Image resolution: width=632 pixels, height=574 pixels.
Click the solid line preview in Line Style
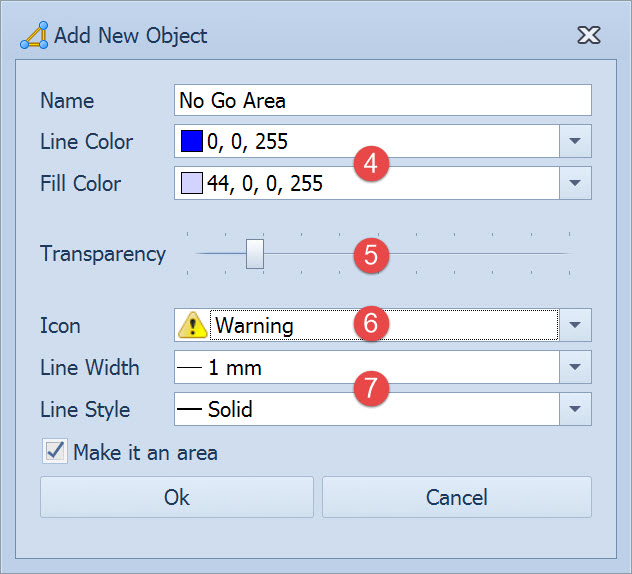190,410
